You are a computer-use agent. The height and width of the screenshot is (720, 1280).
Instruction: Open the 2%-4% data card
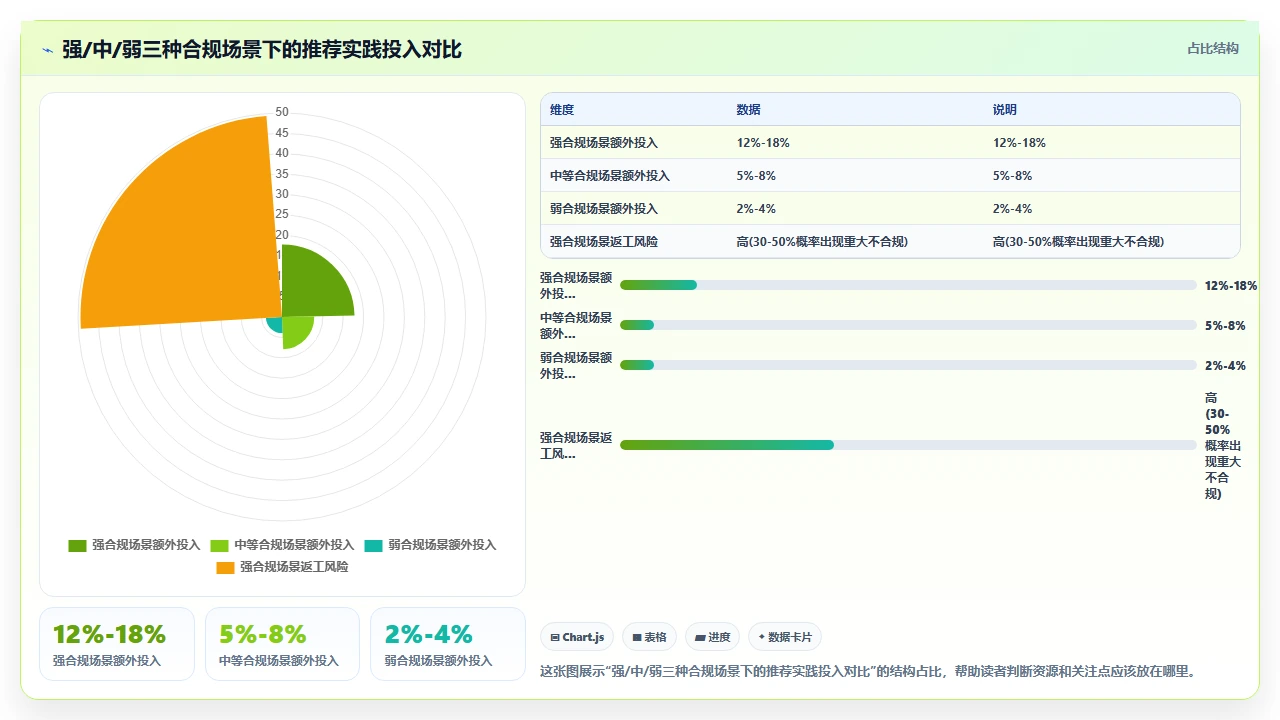pyautogui.click(x=448, y=644)
